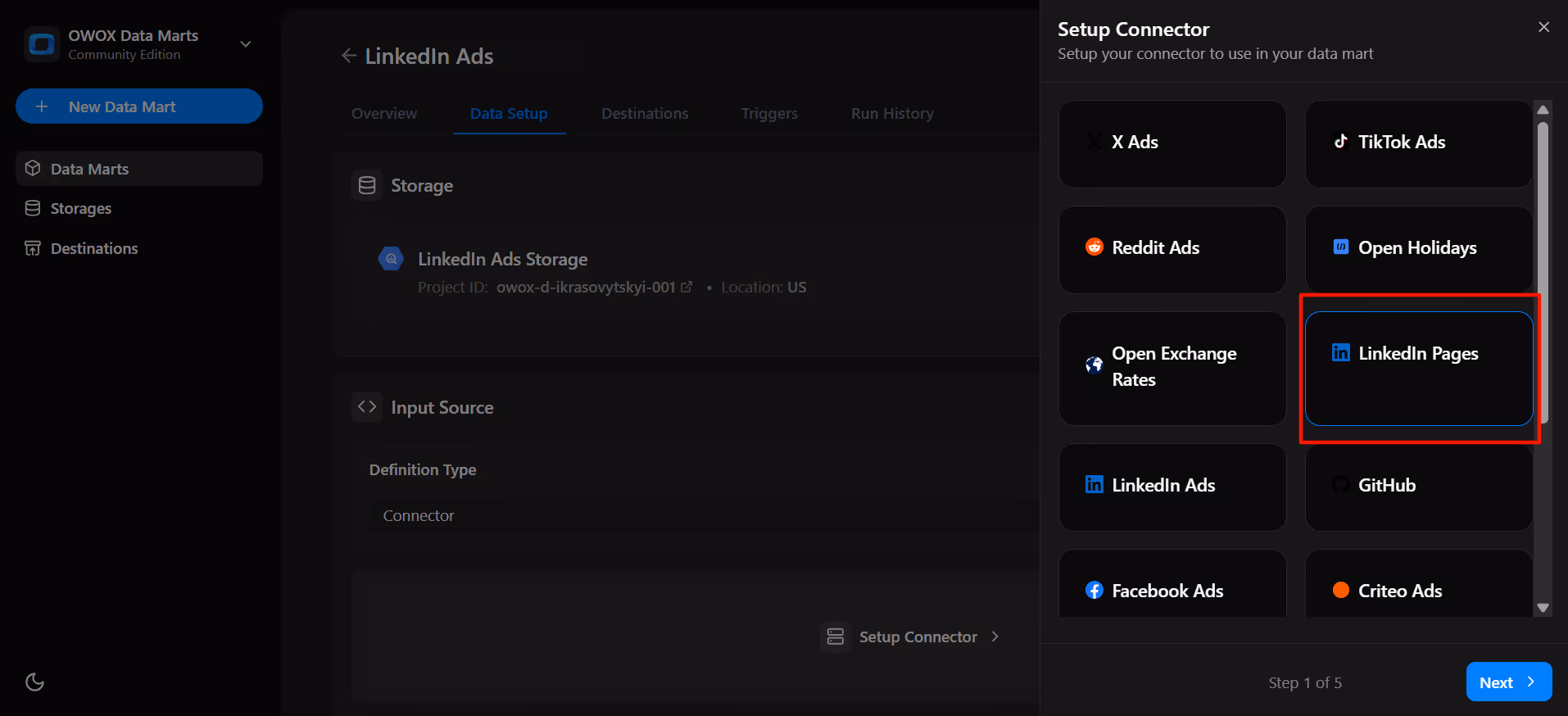Select the TikTok Ads connector card
The height and width of the screenshot is (716, 1568).
pos(1419,144)
